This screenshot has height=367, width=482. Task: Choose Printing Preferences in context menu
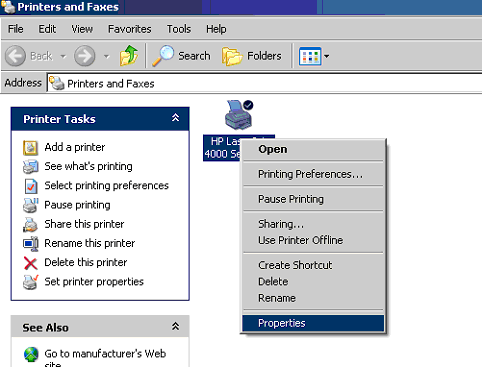[x=313, y=174]
